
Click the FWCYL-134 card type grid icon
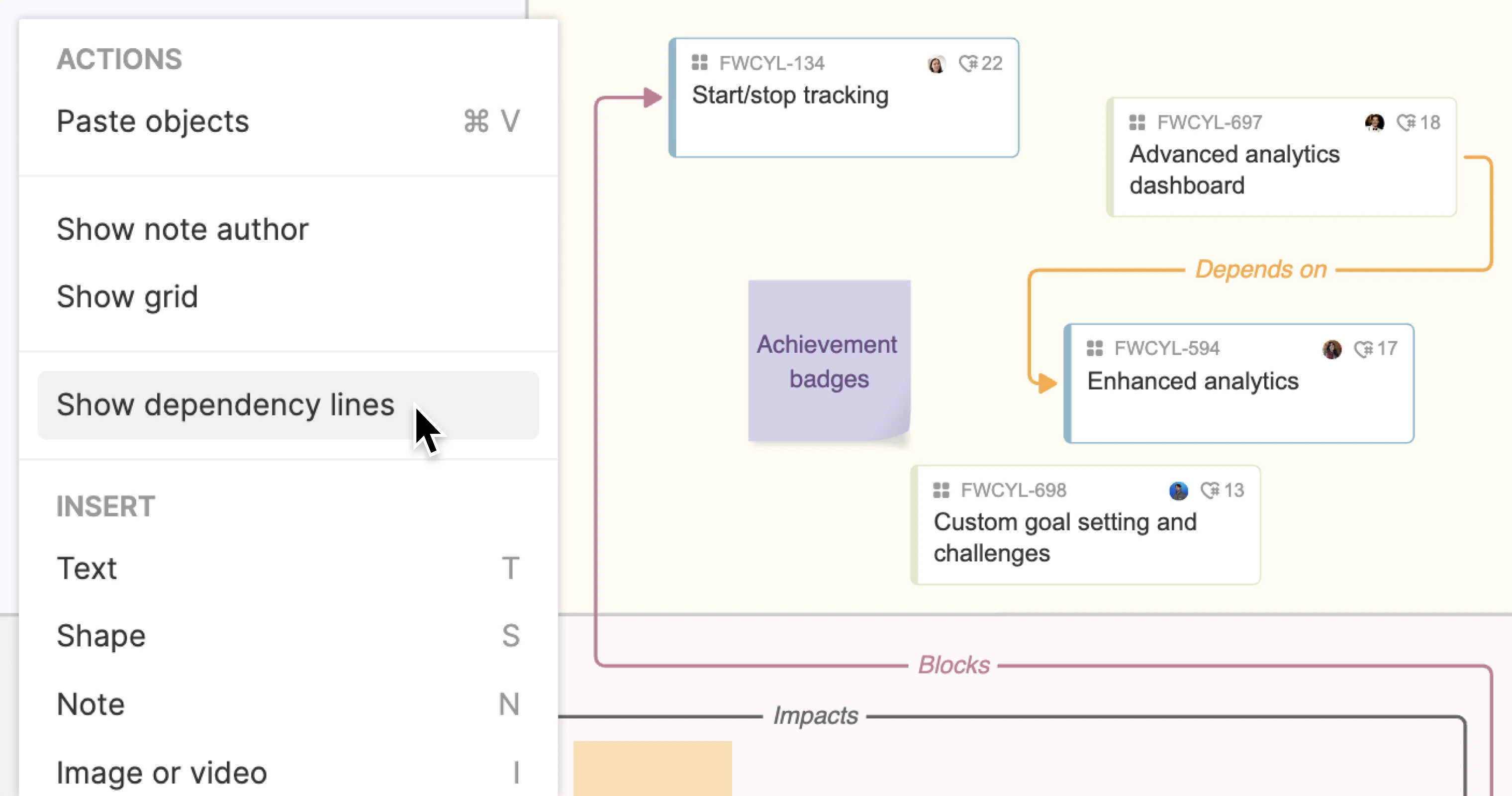[699, 63]
